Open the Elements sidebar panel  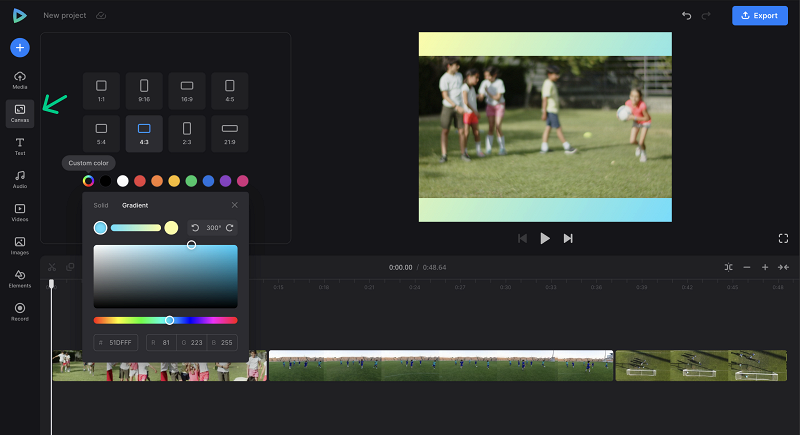coord(20,279)
